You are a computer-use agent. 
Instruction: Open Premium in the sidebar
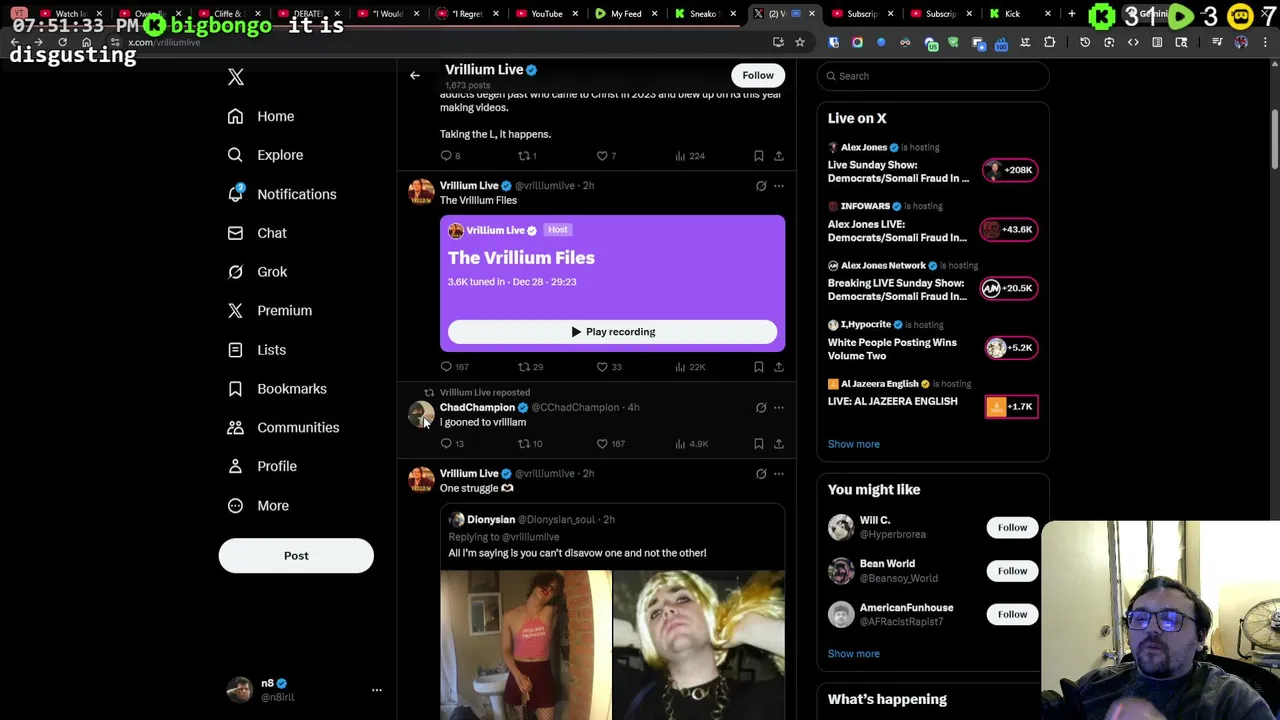point(270,311)
